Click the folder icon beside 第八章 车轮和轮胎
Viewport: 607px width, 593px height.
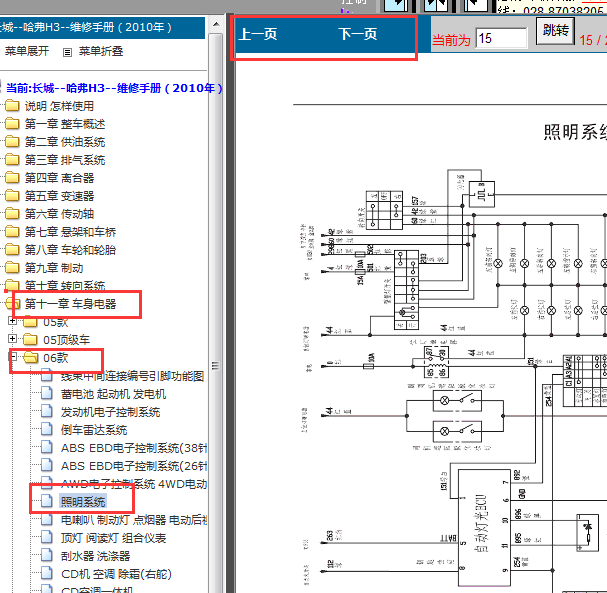coord(12,250)
